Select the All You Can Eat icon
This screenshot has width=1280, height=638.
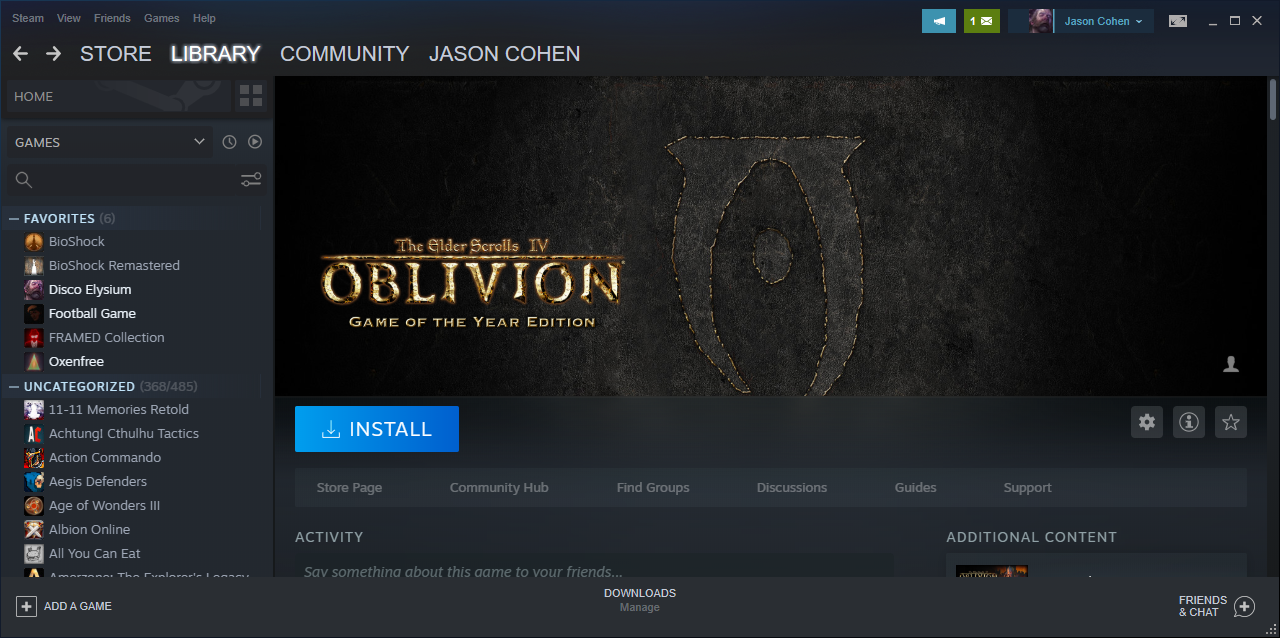(x=34, y=554)
